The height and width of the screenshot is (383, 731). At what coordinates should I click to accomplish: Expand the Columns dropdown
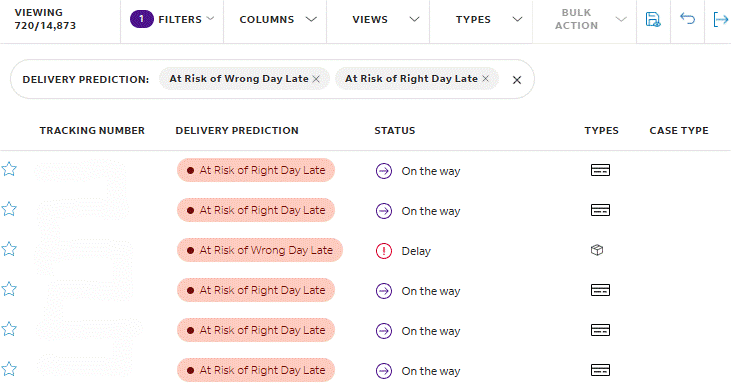pos(278,20)
